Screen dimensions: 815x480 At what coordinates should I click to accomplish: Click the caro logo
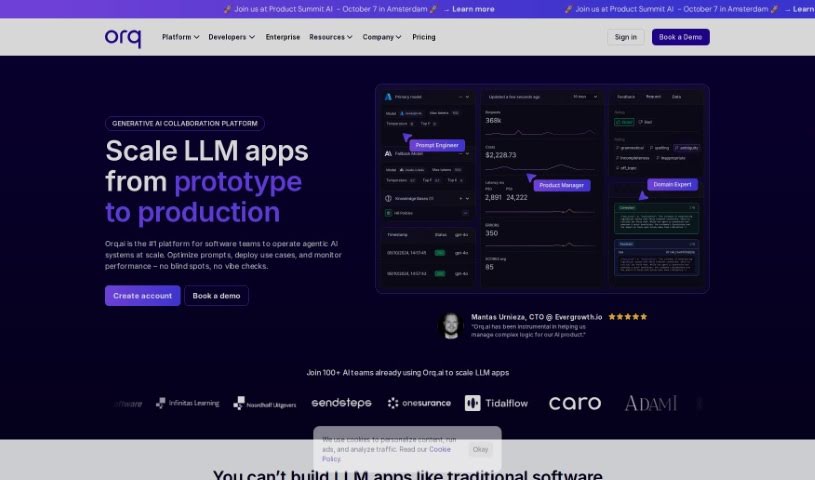pyautogui.click(x=575, y=404)
